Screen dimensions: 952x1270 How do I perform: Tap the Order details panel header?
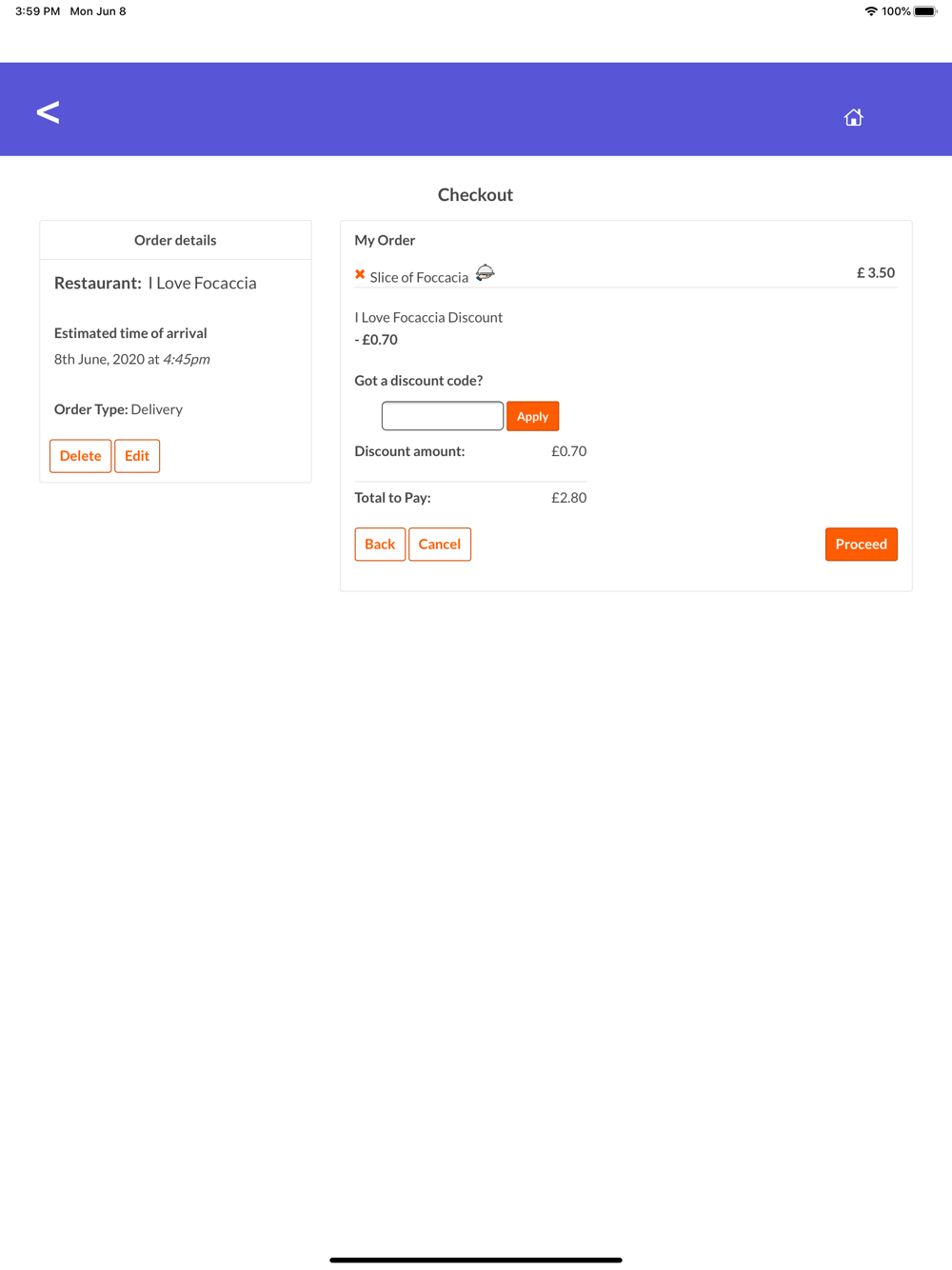[175, 240]
